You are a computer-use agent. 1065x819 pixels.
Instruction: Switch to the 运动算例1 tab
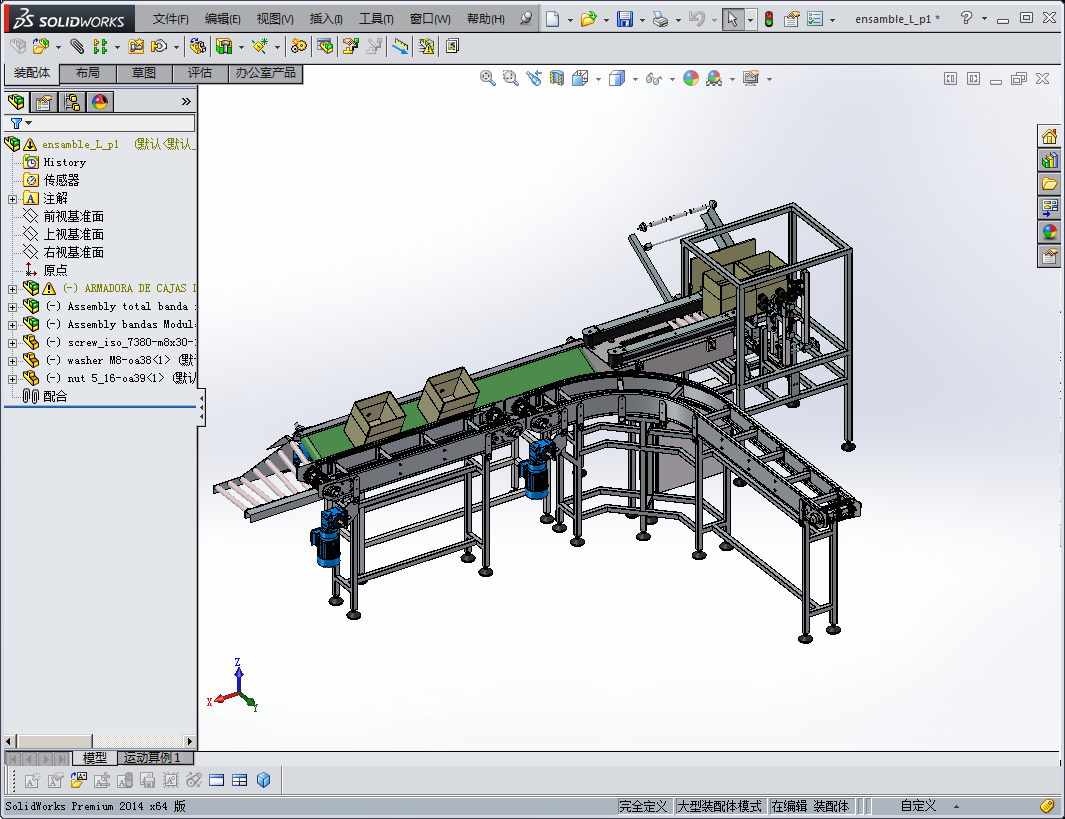pos(152,758)
